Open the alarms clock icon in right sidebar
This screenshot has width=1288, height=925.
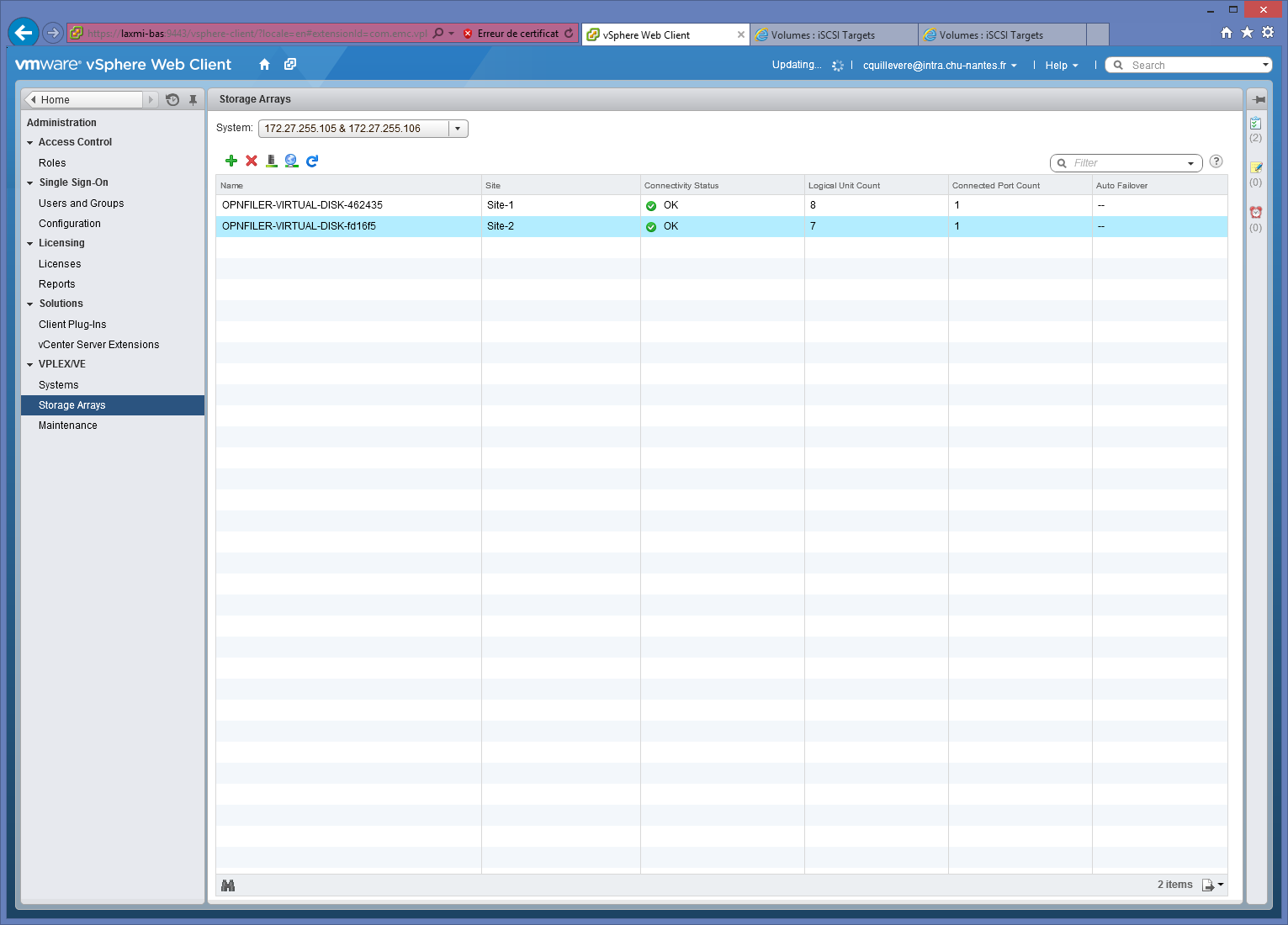coord(1255,213)
